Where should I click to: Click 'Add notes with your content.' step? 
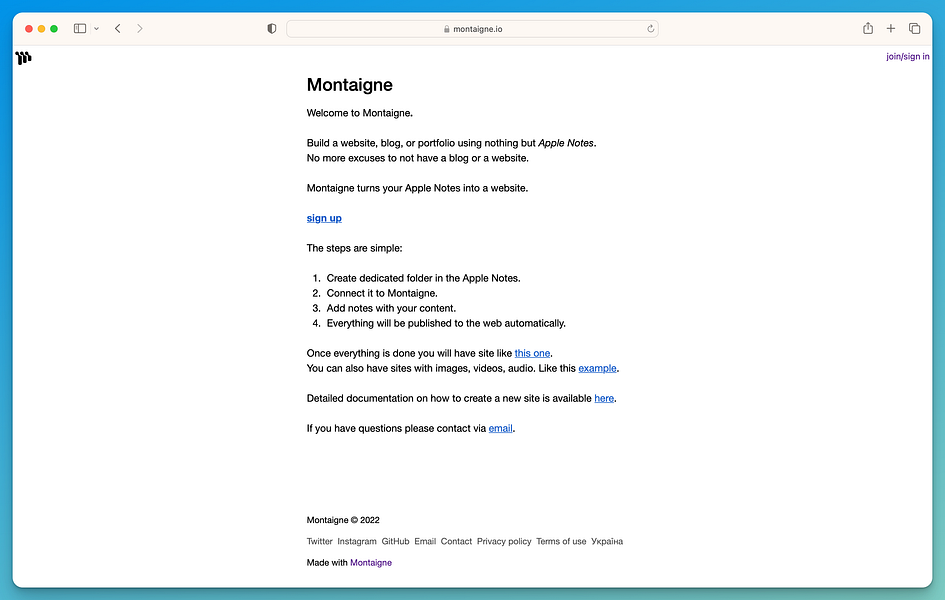tap(391, 308)
